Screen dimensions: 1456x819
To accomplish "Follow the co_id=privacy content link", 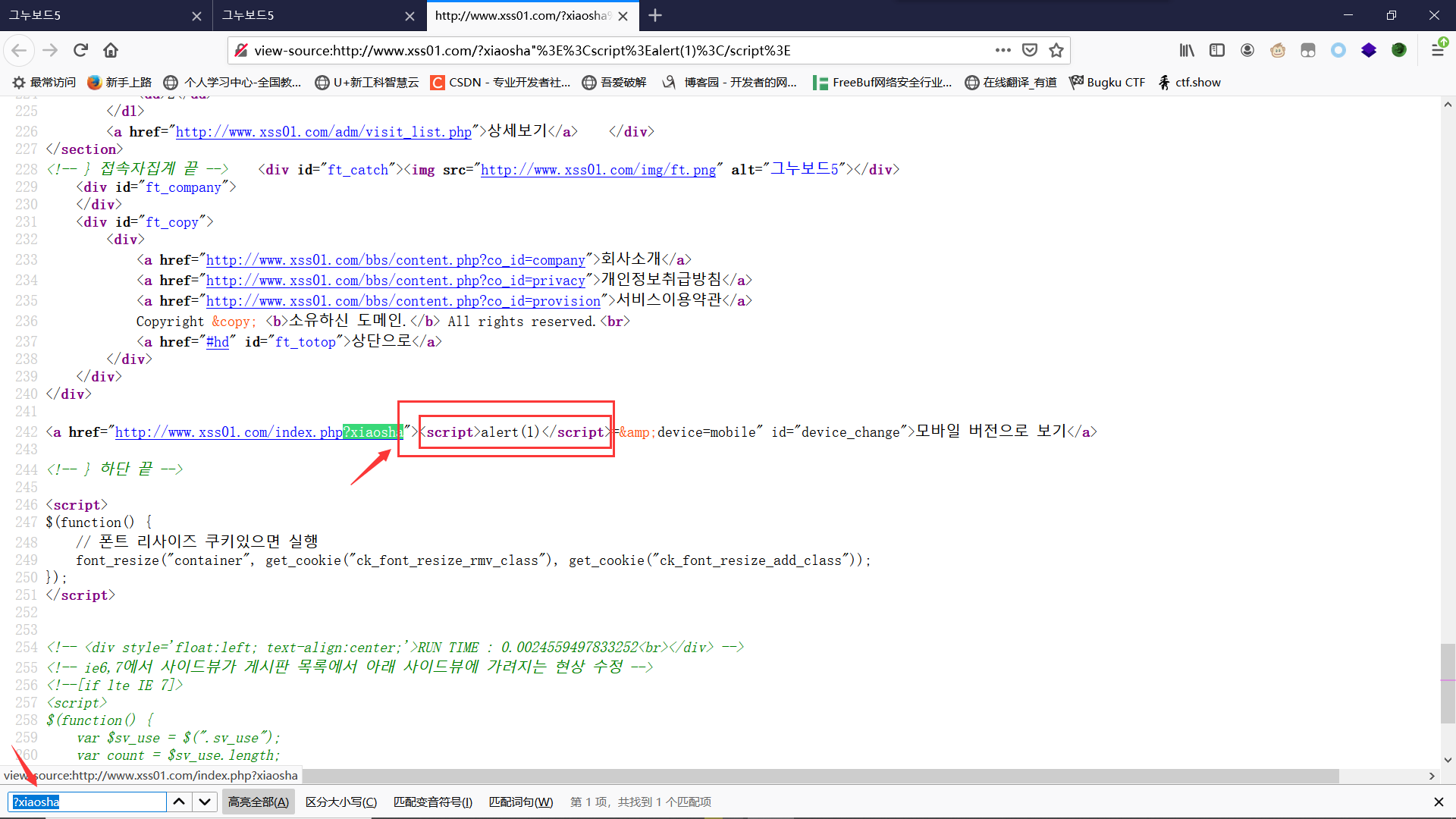I will (396, 281).
